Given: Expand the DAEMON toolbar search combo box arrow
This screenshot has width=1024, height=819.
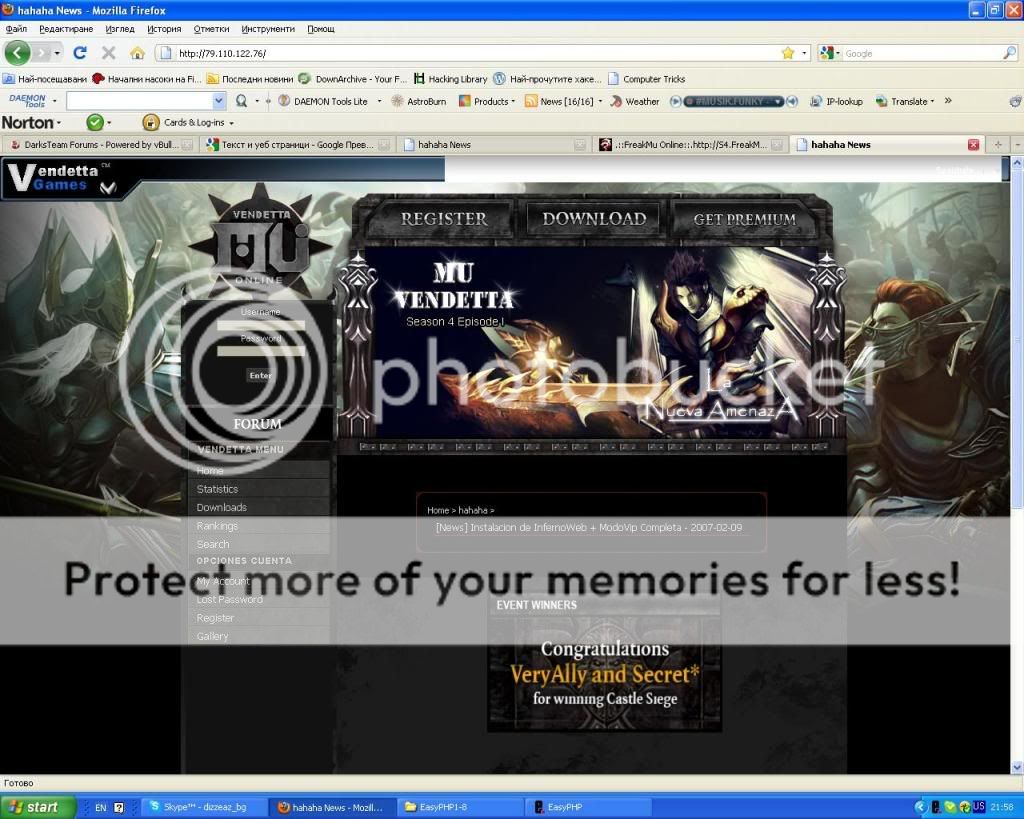Looking at the screenshot, I should coord(219,101).
